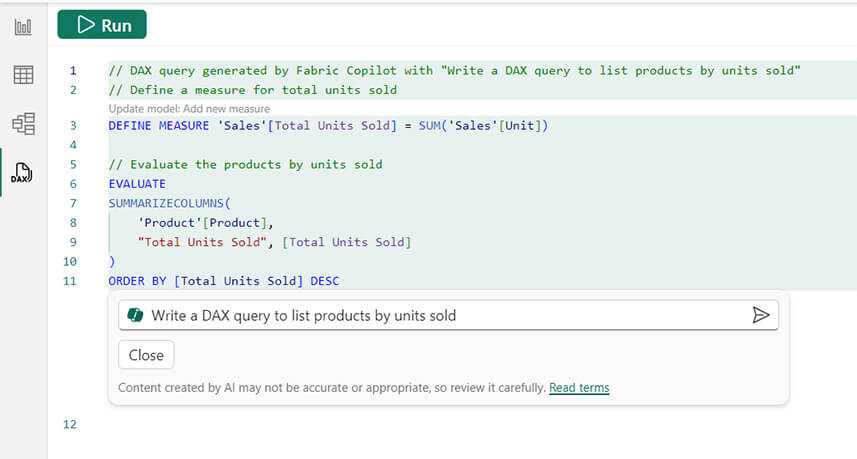Click line number 12 in gutter

point(69,425)
